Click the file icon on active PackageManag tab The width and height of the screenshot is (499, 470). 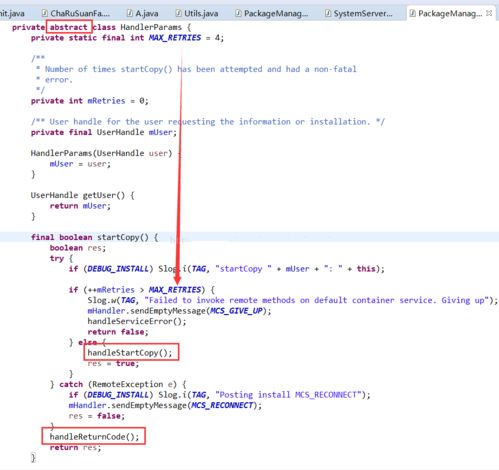[x=412, y=13]
